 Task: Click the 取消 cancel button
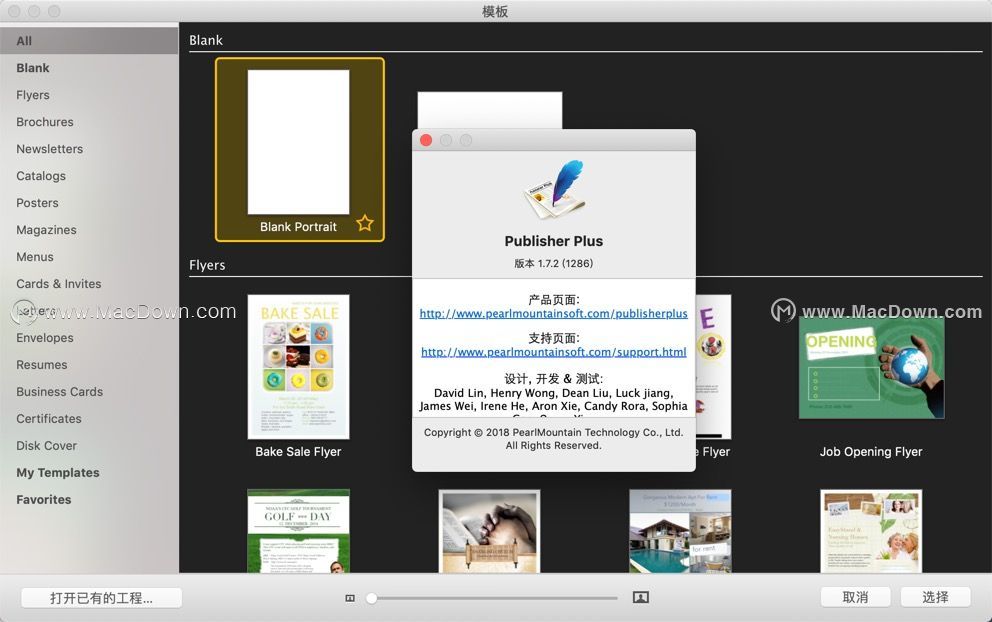pyautogui.click(x=855, y=597)
